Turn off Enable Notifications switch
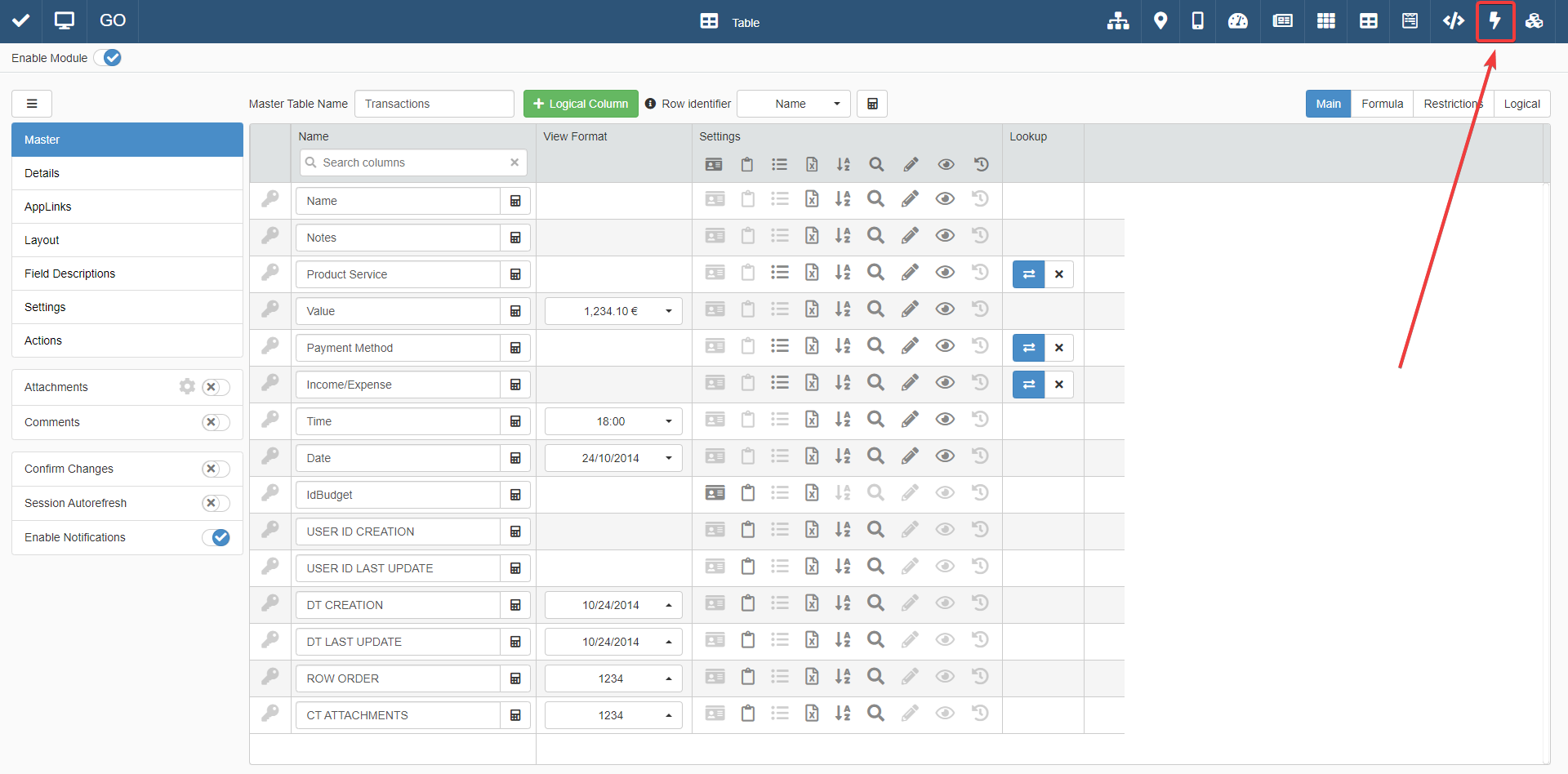The width and height of the screenshot is (1568, 774). 216,537
